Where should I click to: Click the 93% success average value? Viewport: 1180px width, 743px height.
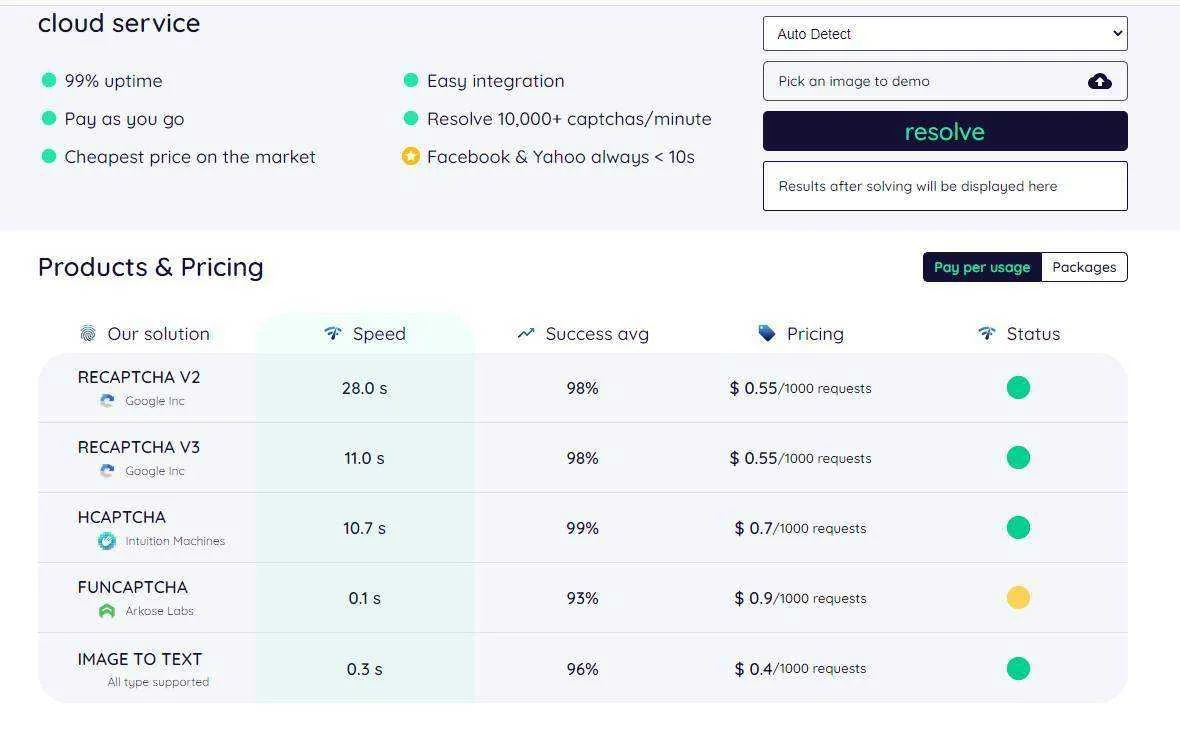click(x=582, y=598)
